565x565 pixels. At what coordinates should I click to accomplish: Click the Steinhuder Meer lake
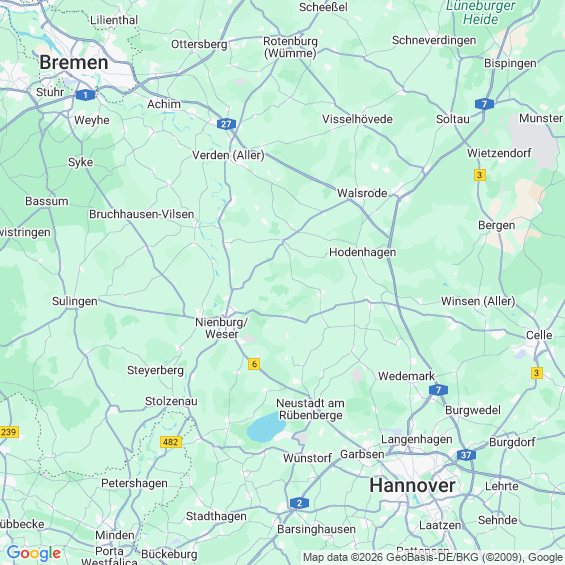(266, 427)
